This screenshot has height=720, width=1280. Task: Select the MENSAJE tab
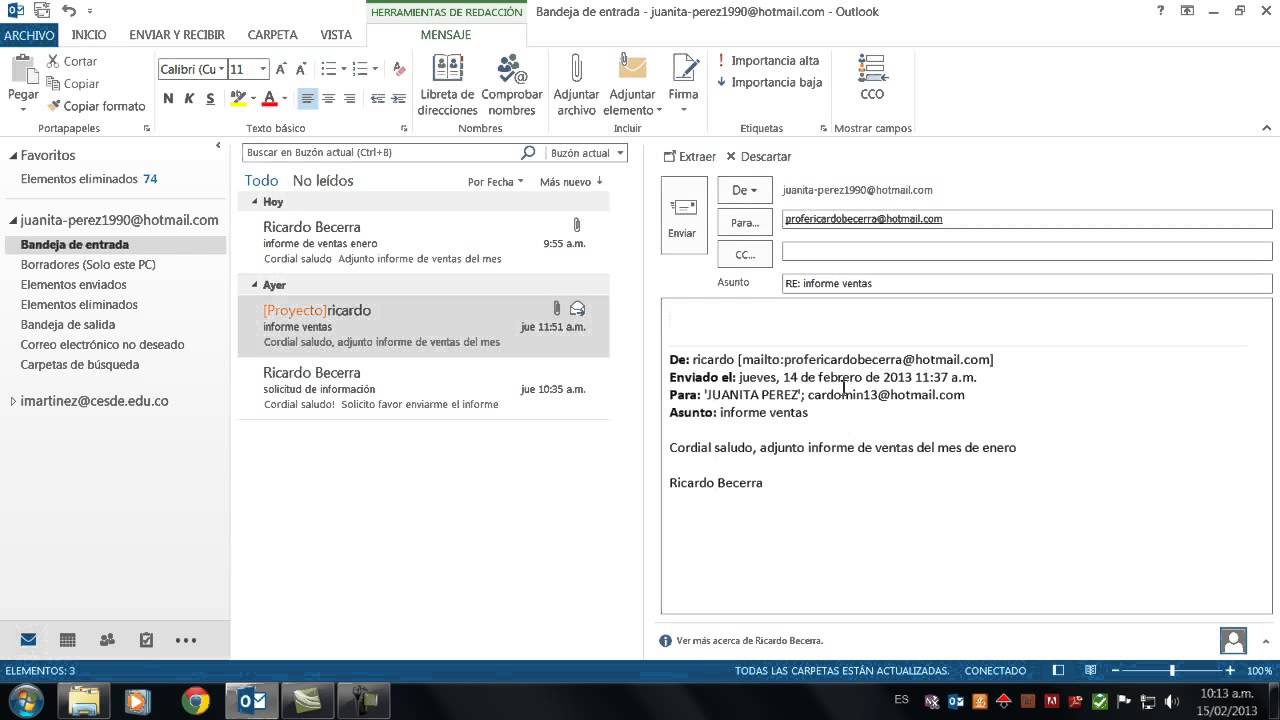tap(446, 35)
